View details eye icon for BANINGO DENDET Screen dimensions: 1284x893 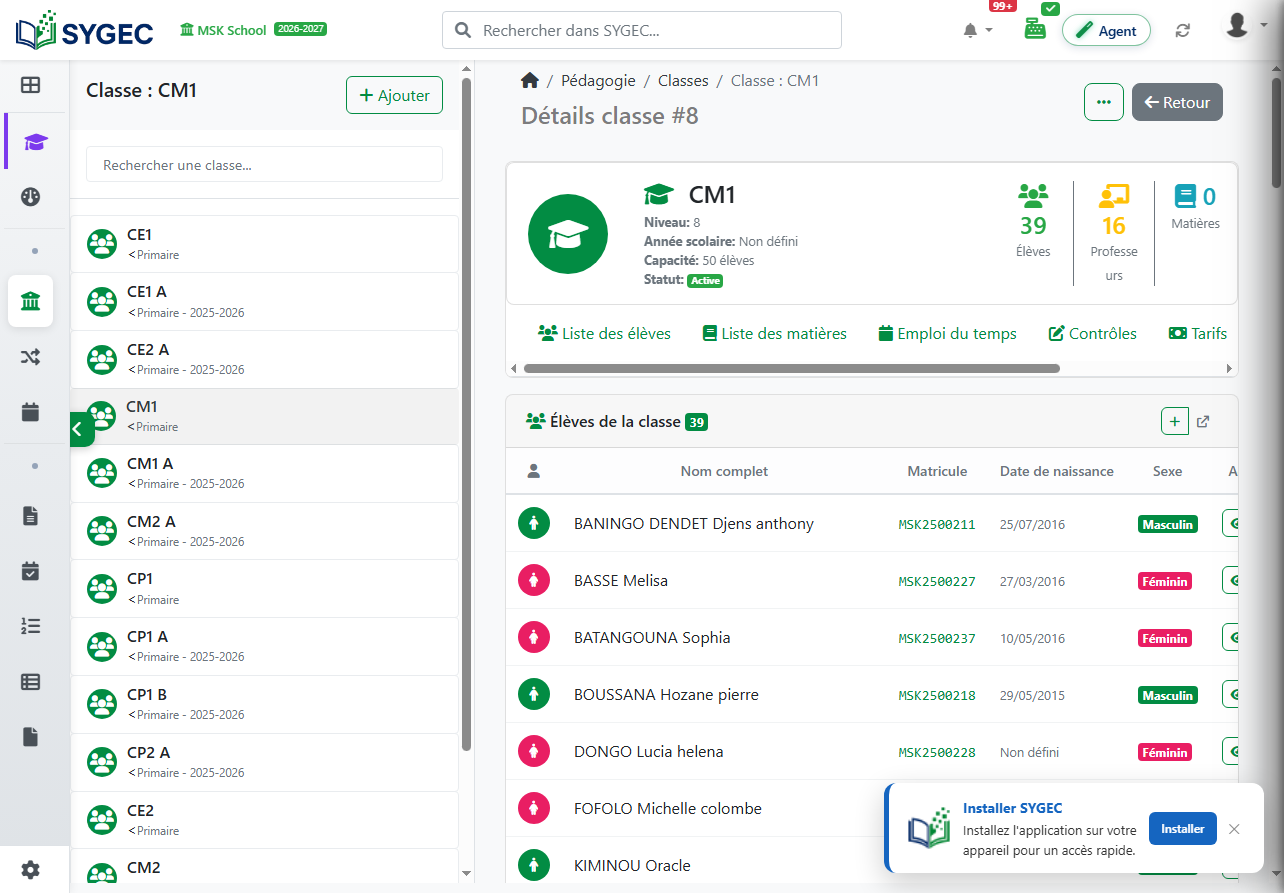point(1231,523)
